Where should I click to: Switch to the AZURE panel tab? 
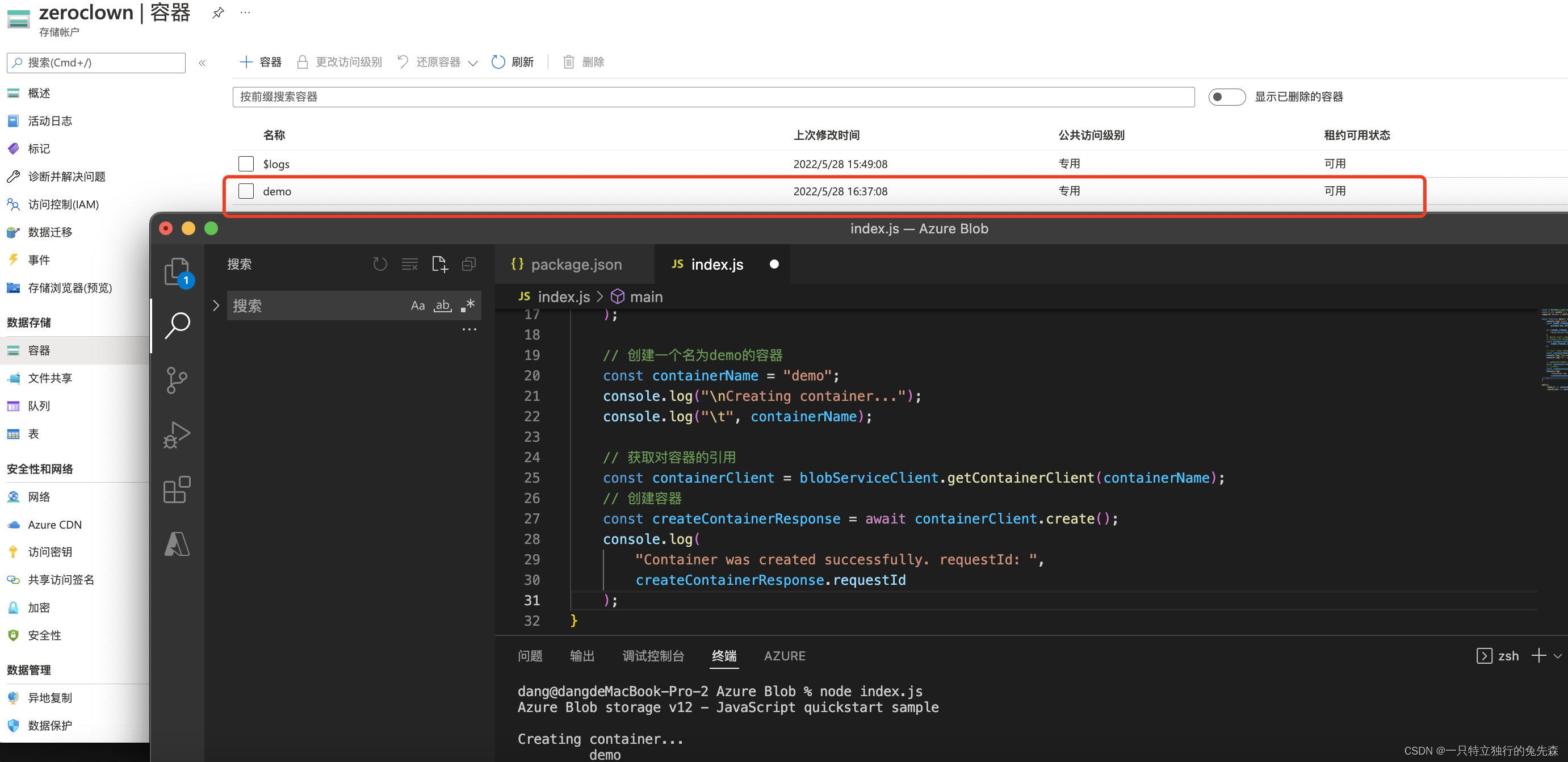784,656
